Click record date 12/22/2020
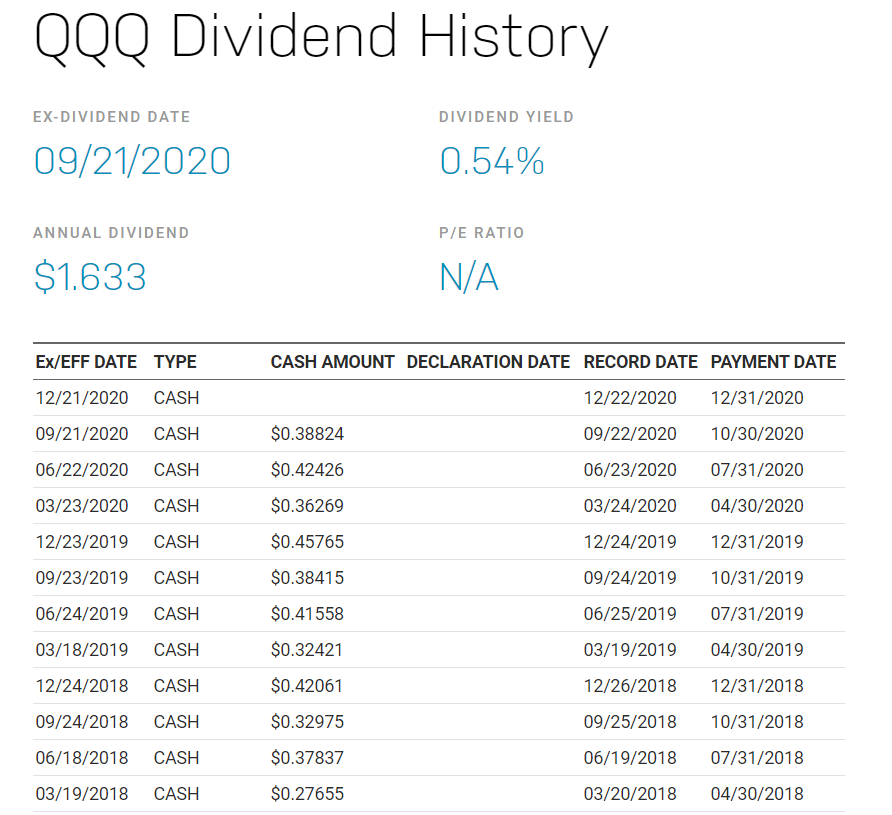The width and height of the screenshot is (892, 815). point(630,398)
